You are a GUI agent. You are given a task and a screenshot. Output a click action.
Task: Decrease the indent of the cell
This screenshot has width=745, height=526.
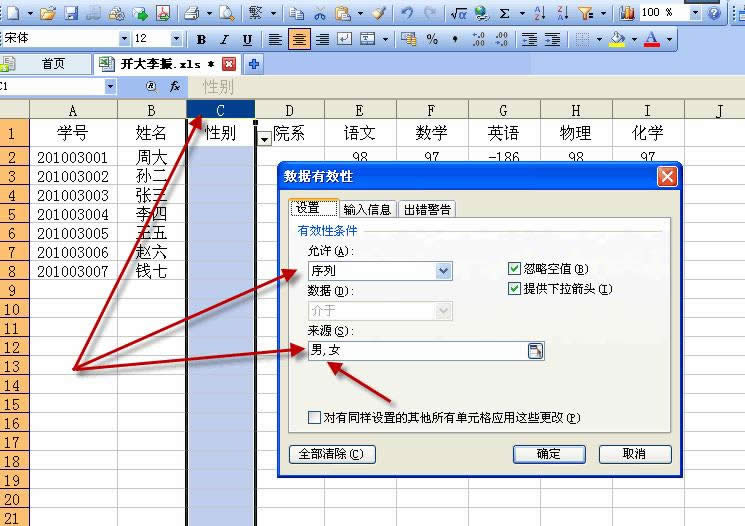[x=529, y=39]
